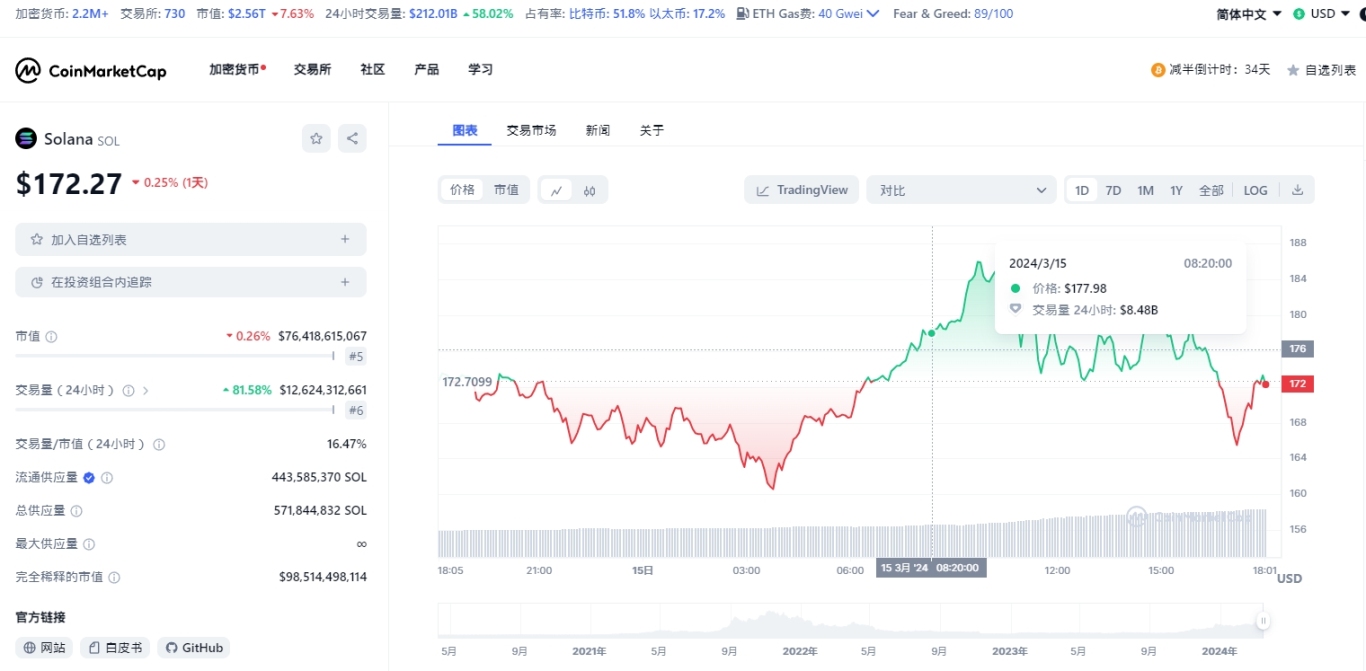This screenshot has height=671, width=1366.
Task: Switch to the 新闻 tab
Action: click(x=598, y=130)
